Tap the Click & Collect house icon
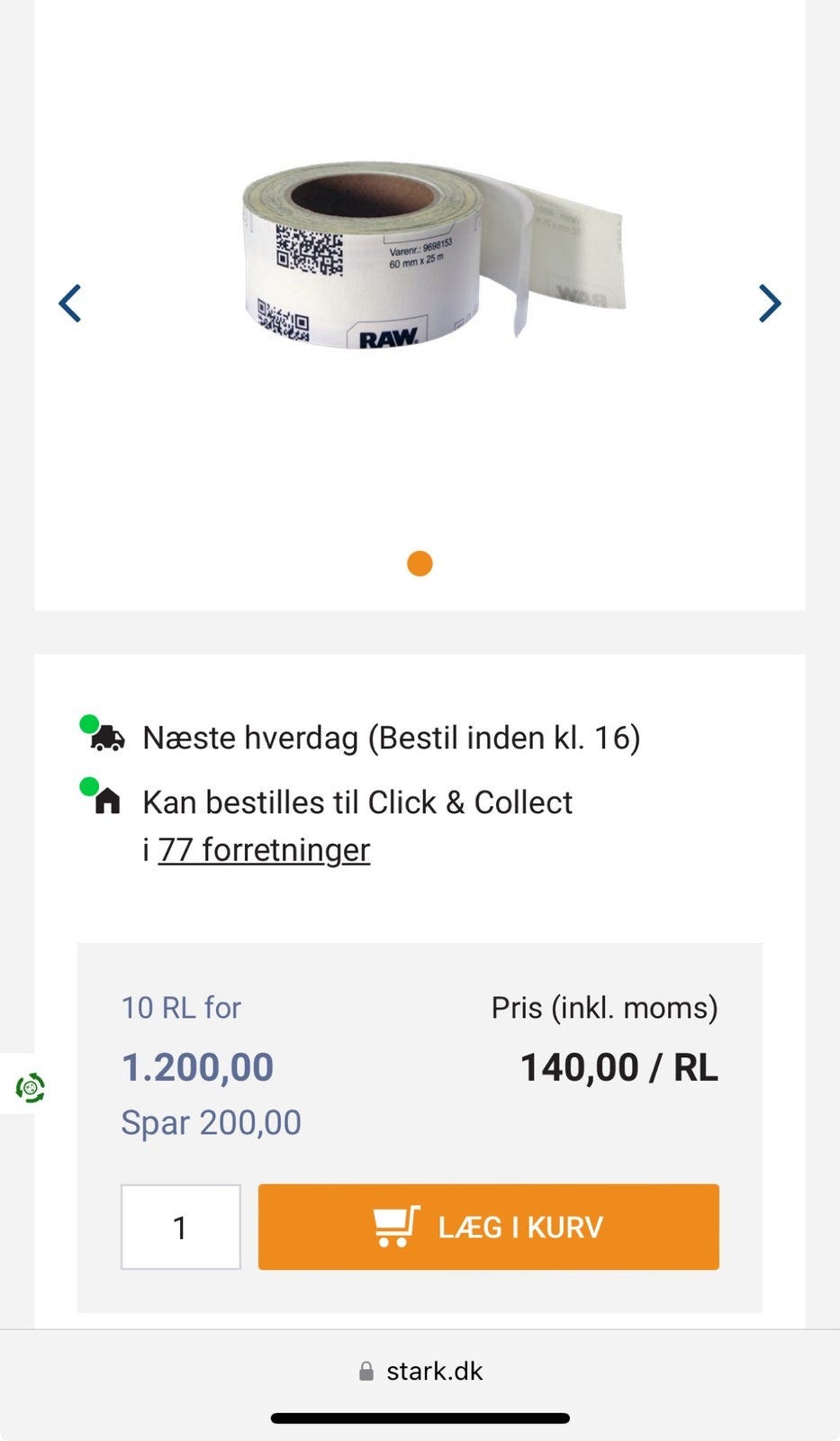Viewport: 840px width, 1441px height. (x=108, y=802)
